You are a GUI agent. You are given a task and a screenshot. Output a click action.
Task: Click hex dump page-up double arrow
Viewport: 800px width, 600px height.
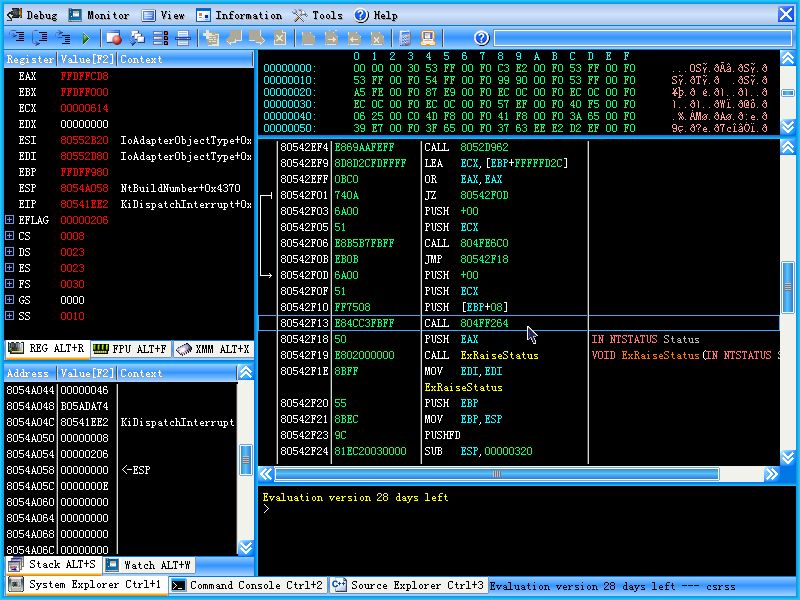[788, 58]
